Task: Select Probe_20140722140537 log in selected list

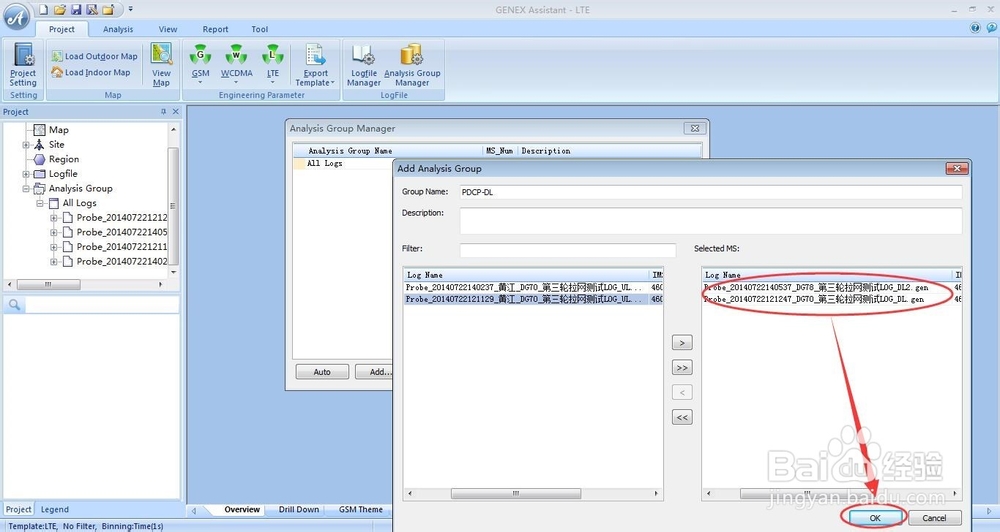Action: pyautogui.click(x=832, y=288)
